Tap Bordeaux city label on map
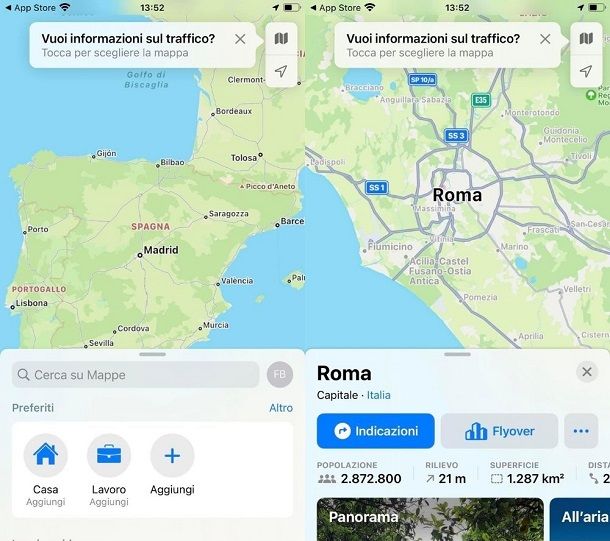This screenshot has width=610, height=541. tap(234, 111)
